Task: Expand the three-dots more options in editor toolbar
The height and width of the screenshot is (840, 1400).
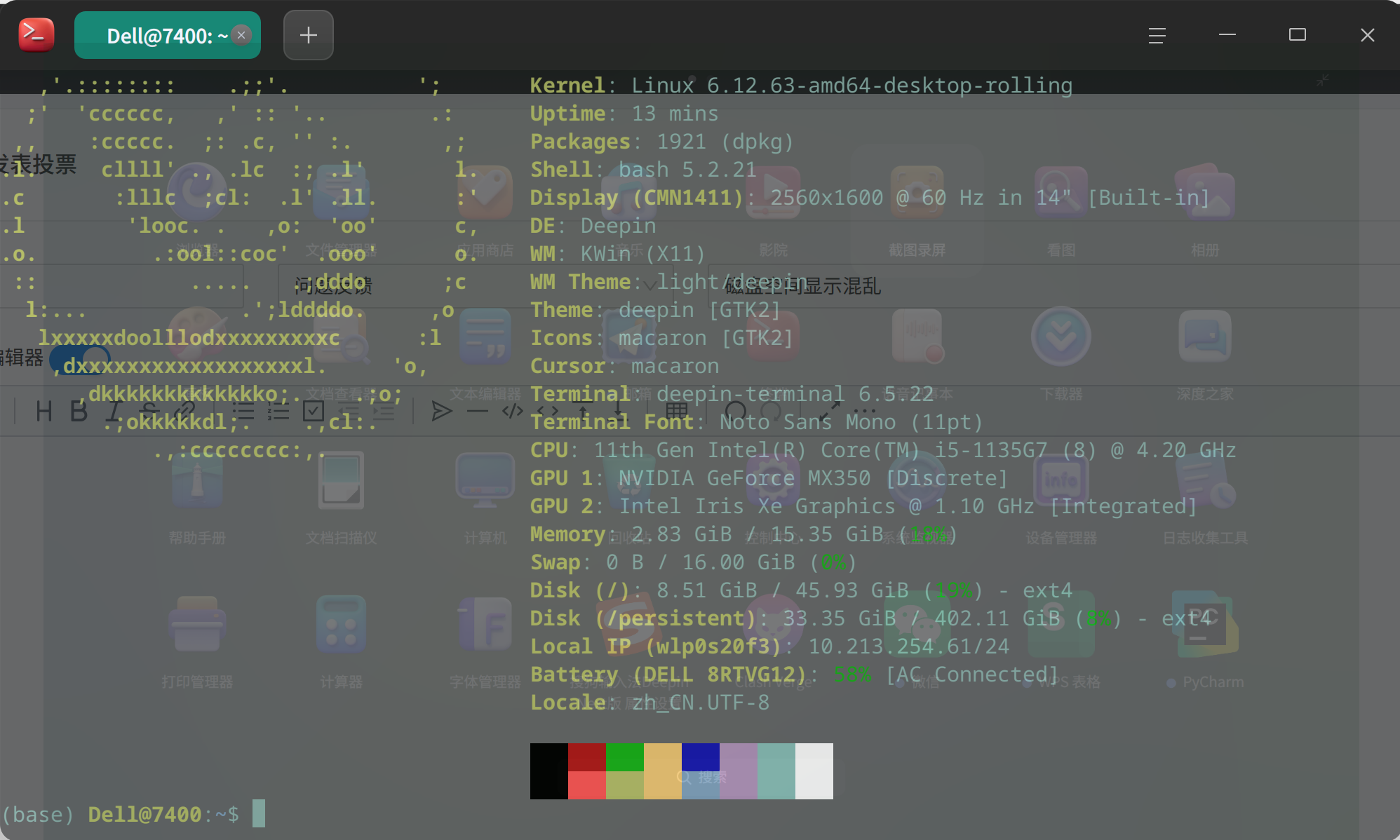Action: point(865,411)
